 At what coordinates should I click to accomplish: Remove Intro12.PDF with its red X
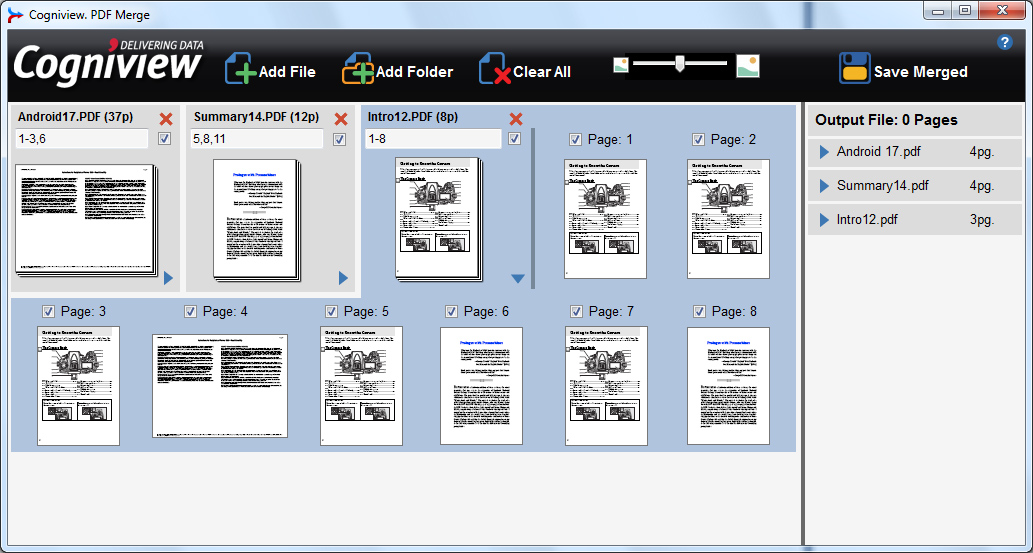coord(516,119)
